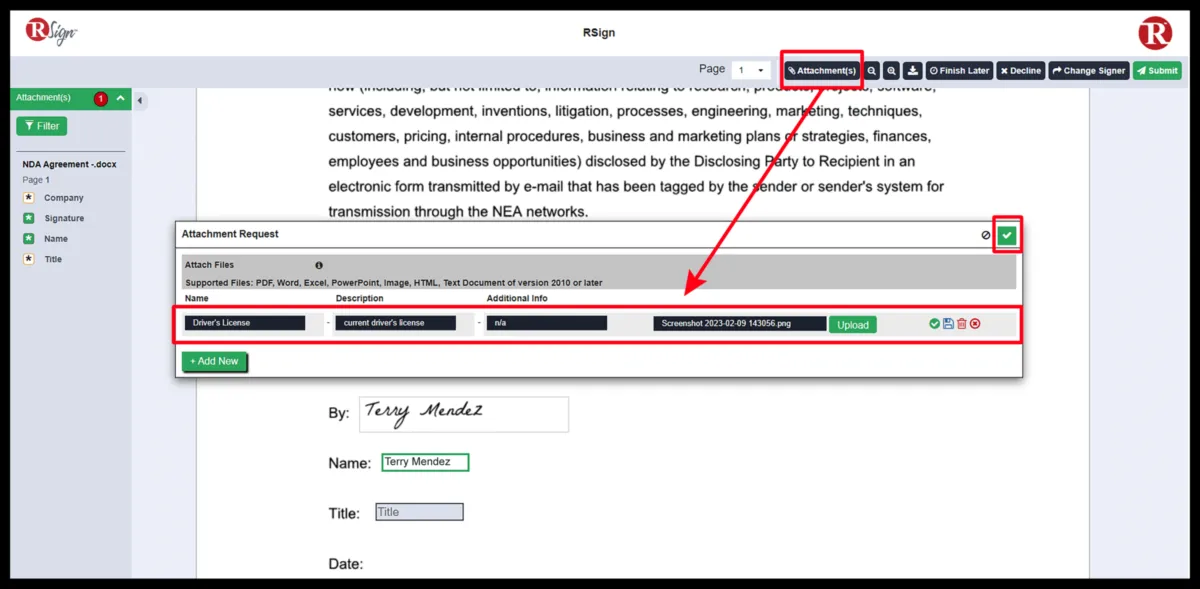Click the Supported Files text line
This screenshot has height=589, width=1200.
[394, 283]
